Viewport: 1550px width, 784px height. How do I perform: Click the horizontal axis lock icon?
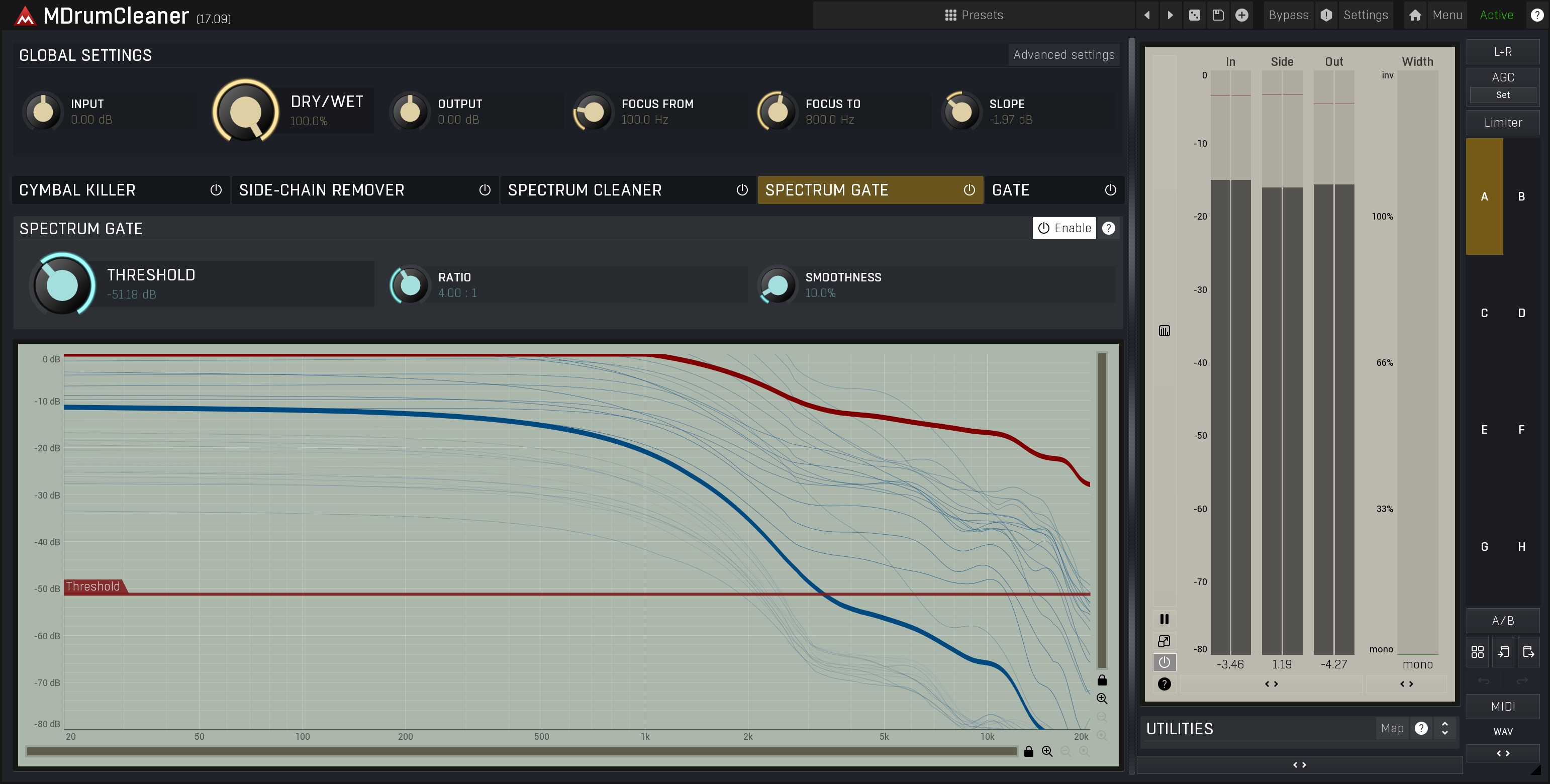1028,751
